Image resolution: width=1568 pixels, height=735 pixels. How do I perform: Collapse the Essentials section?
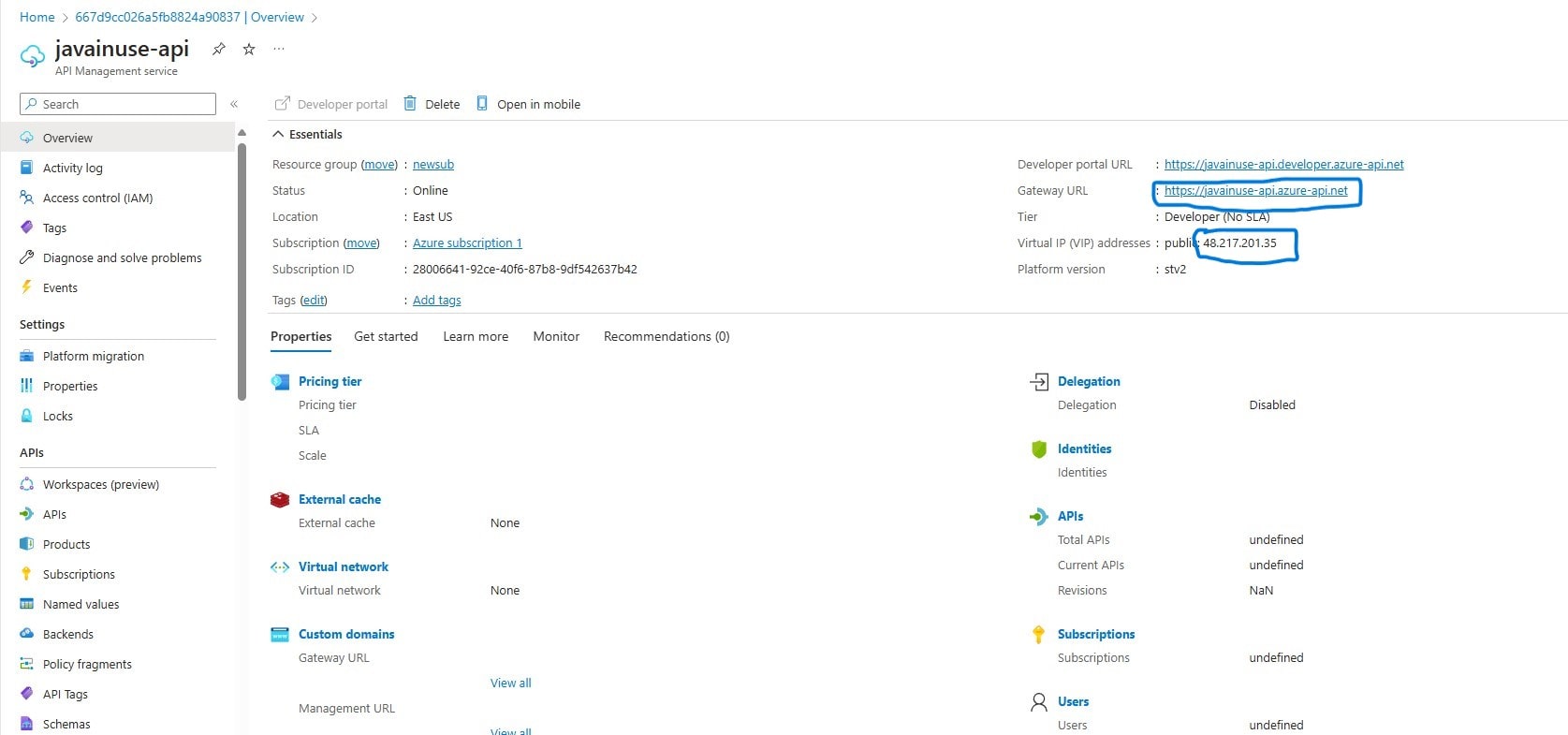pos(308,134)
